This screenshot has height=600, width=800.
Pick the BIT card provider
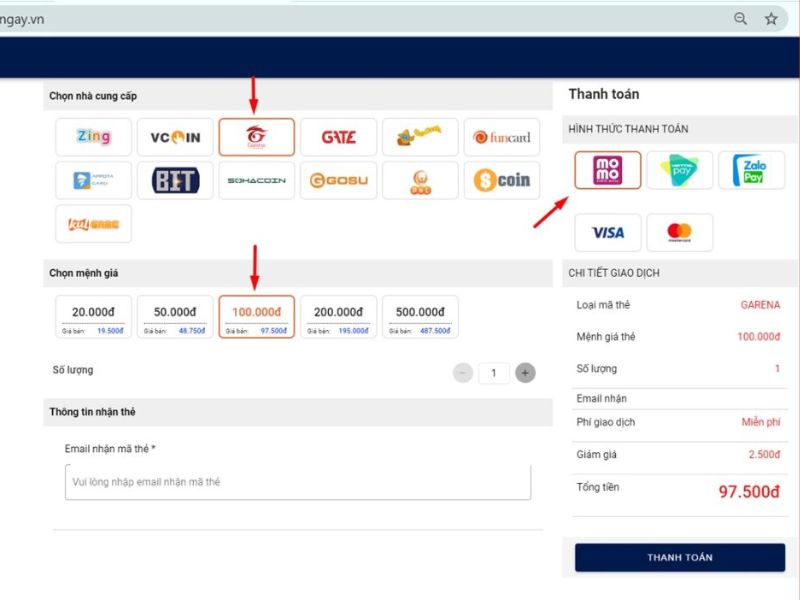point(175,180)
